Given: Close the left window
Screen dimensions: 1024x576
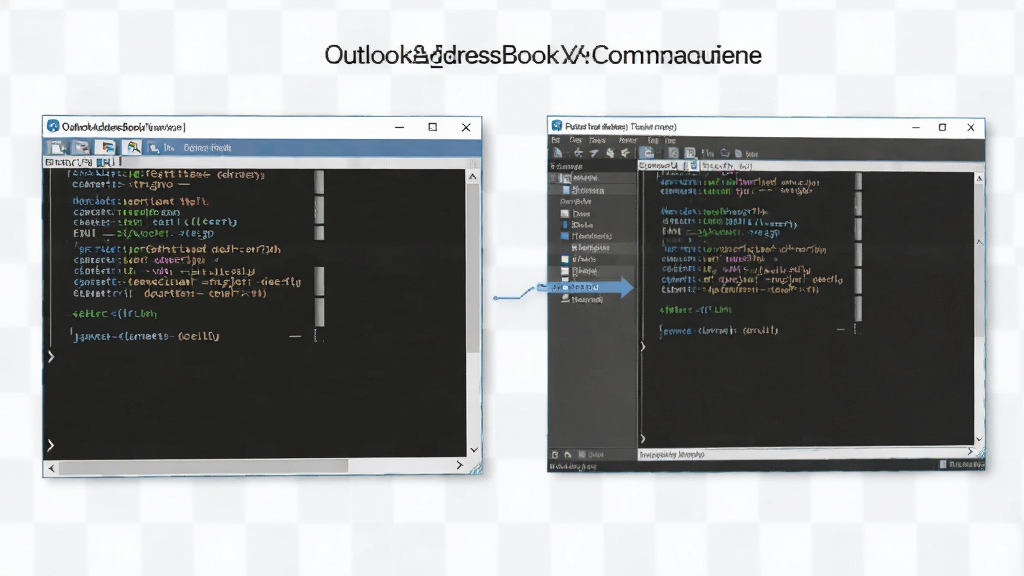Looking at the screenshot, I should coord(466,127).
